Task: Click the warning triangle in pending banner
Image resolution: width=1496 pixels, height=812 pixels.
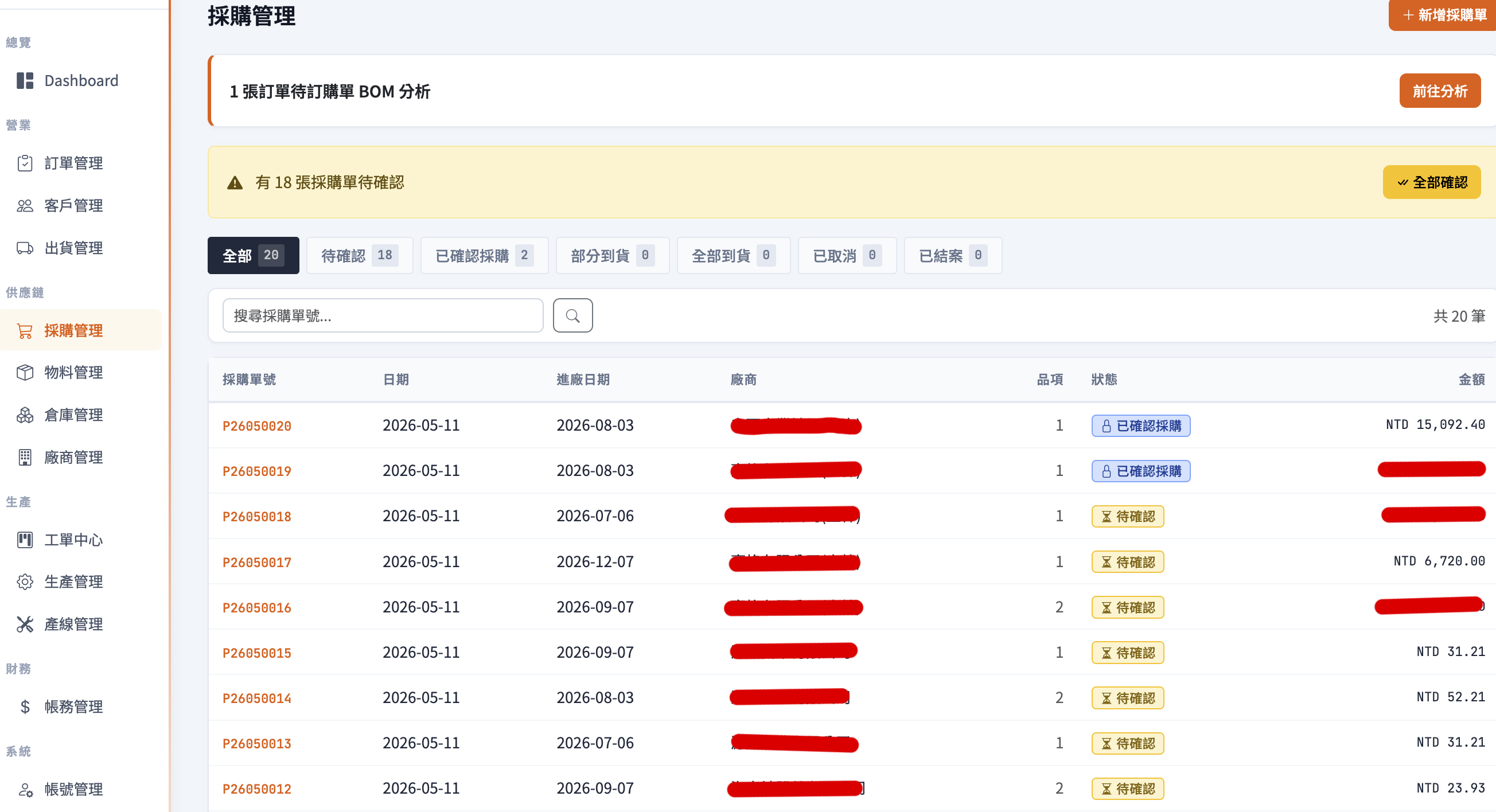Action: [x=235, y=183]
